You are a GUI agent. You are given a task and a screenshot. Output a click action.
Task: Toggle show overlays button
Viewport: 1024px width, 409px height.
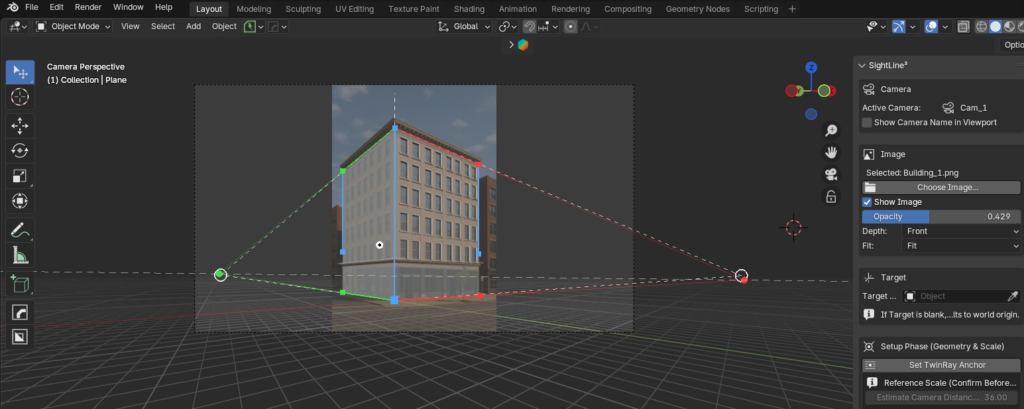click(933, 27)
